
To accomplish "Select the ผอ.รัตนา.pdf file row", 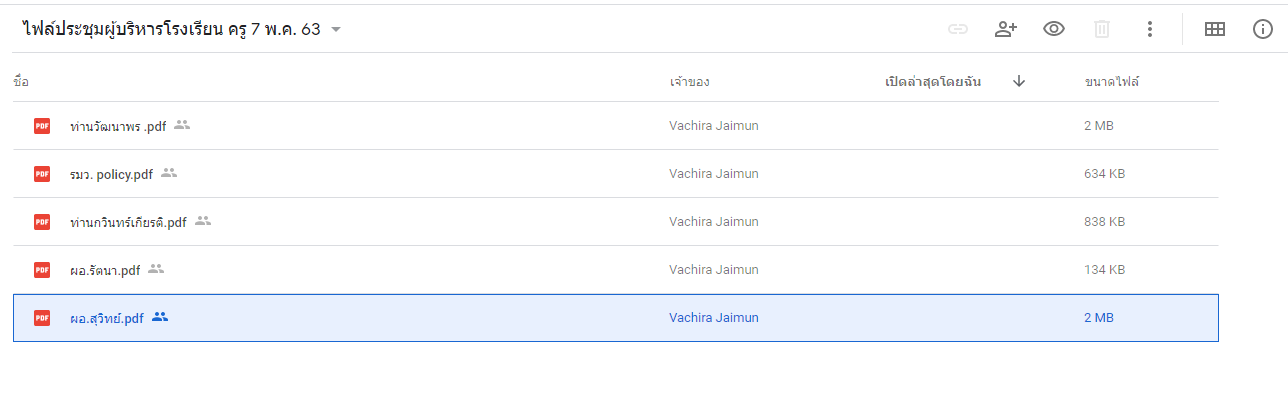I will click(616, 270).
